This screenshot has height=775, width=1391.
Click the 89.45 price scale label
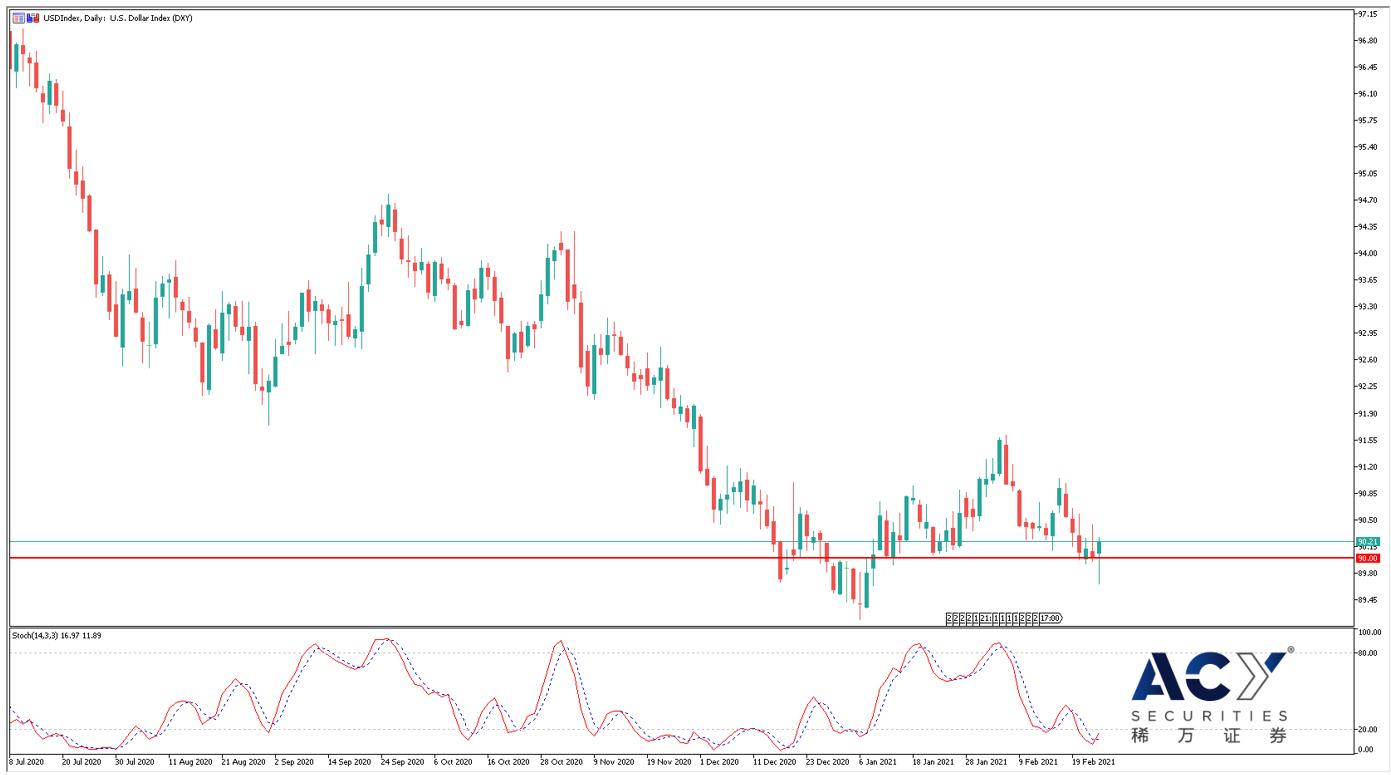tap(1370, 600)
